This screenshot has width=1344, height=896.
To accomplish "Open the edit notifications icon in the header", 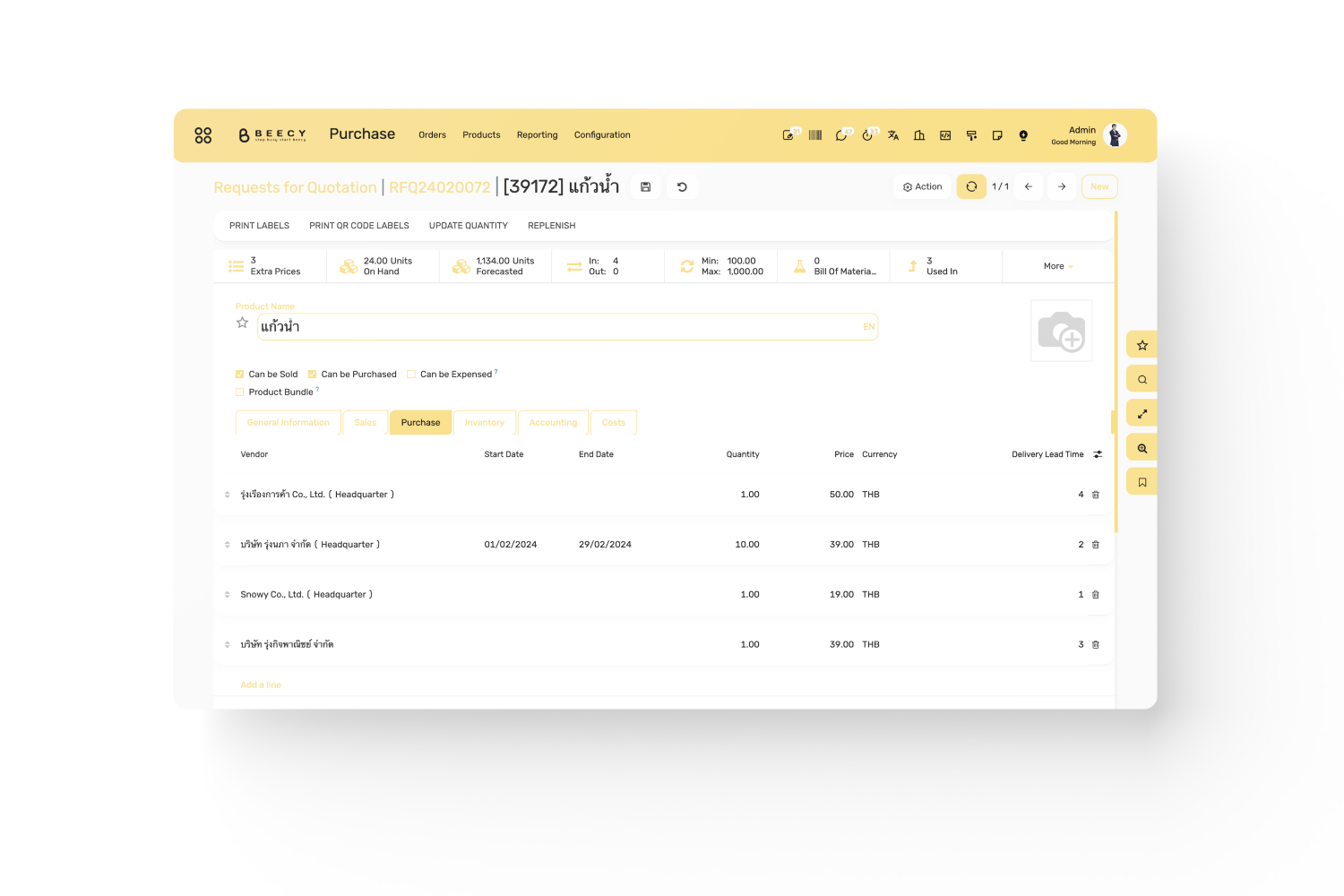I will [788, 135].
